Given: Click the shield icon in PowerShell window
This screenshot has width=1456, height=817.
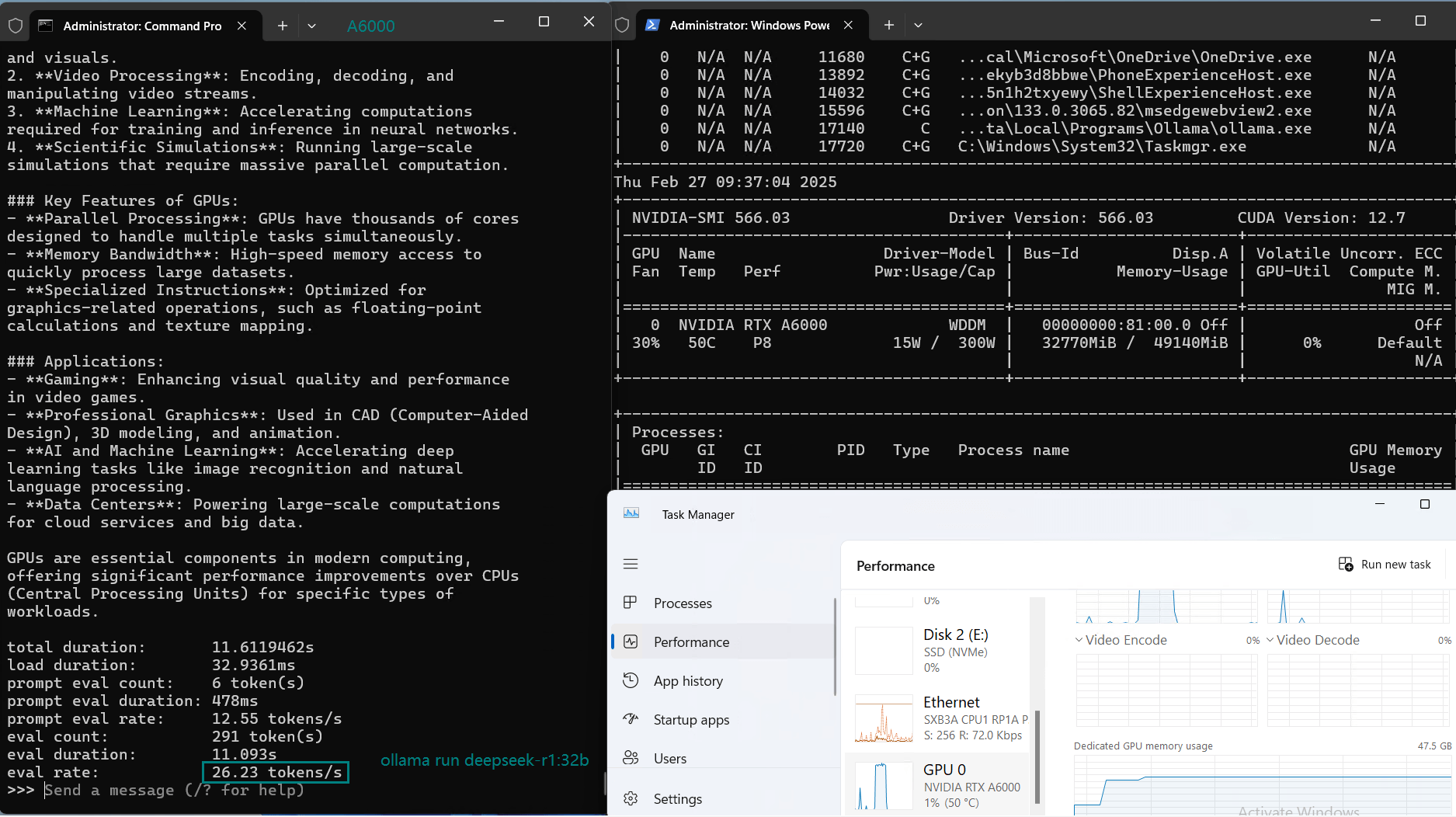Looking at the screenshot, I should point(621,25).
